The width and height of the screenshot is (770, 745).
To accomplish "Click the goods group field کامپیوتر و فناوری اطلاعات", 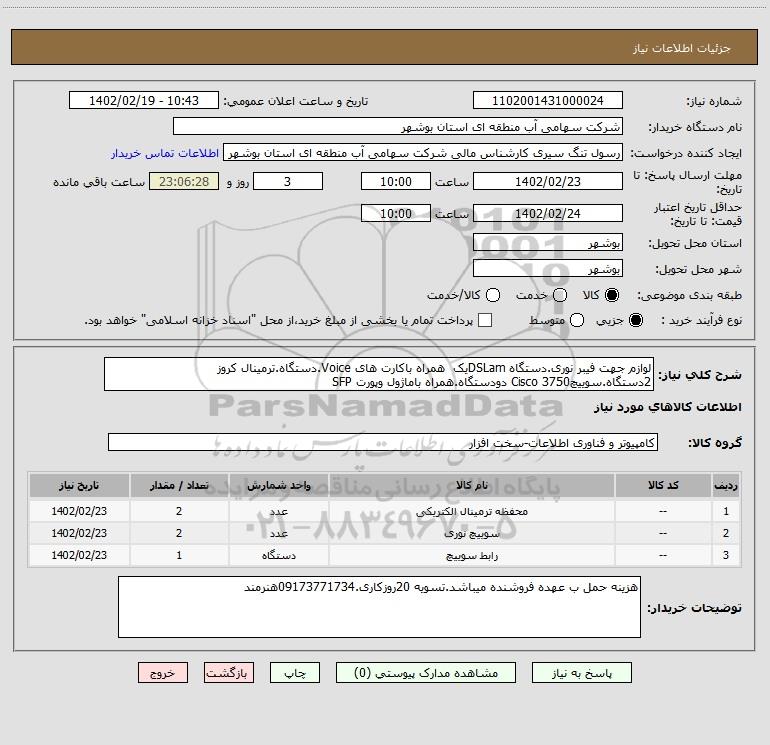I will [383, 442].
